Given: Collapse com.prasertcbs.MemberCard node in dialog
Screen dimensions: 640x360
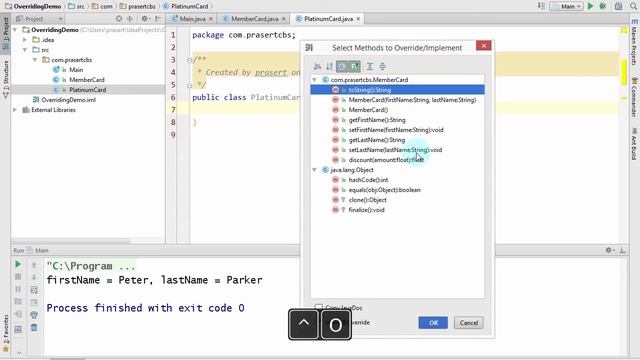Looking at the screenshot, I should [x=315, y=80].
